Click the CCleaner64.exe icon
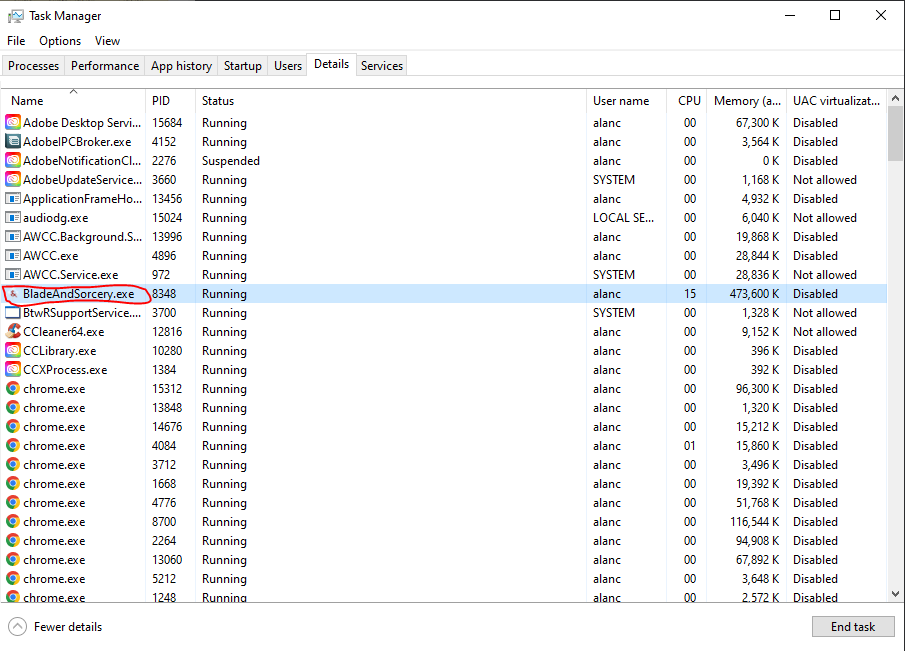Screen dimensions: 905x651 point(13,331)
